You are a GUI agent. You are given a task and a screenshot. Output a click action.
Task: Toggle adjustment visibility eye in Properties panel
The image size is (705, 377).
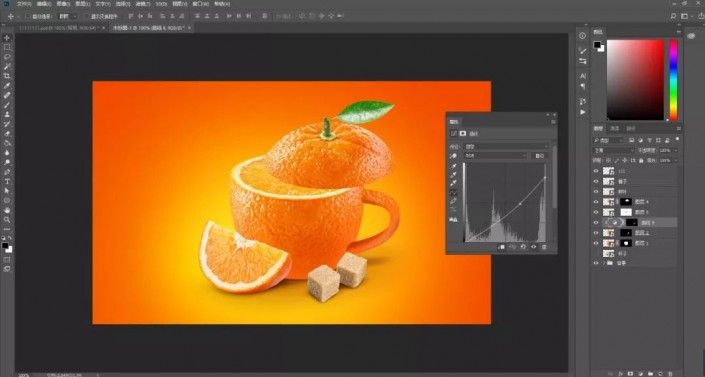coord(534,247)
